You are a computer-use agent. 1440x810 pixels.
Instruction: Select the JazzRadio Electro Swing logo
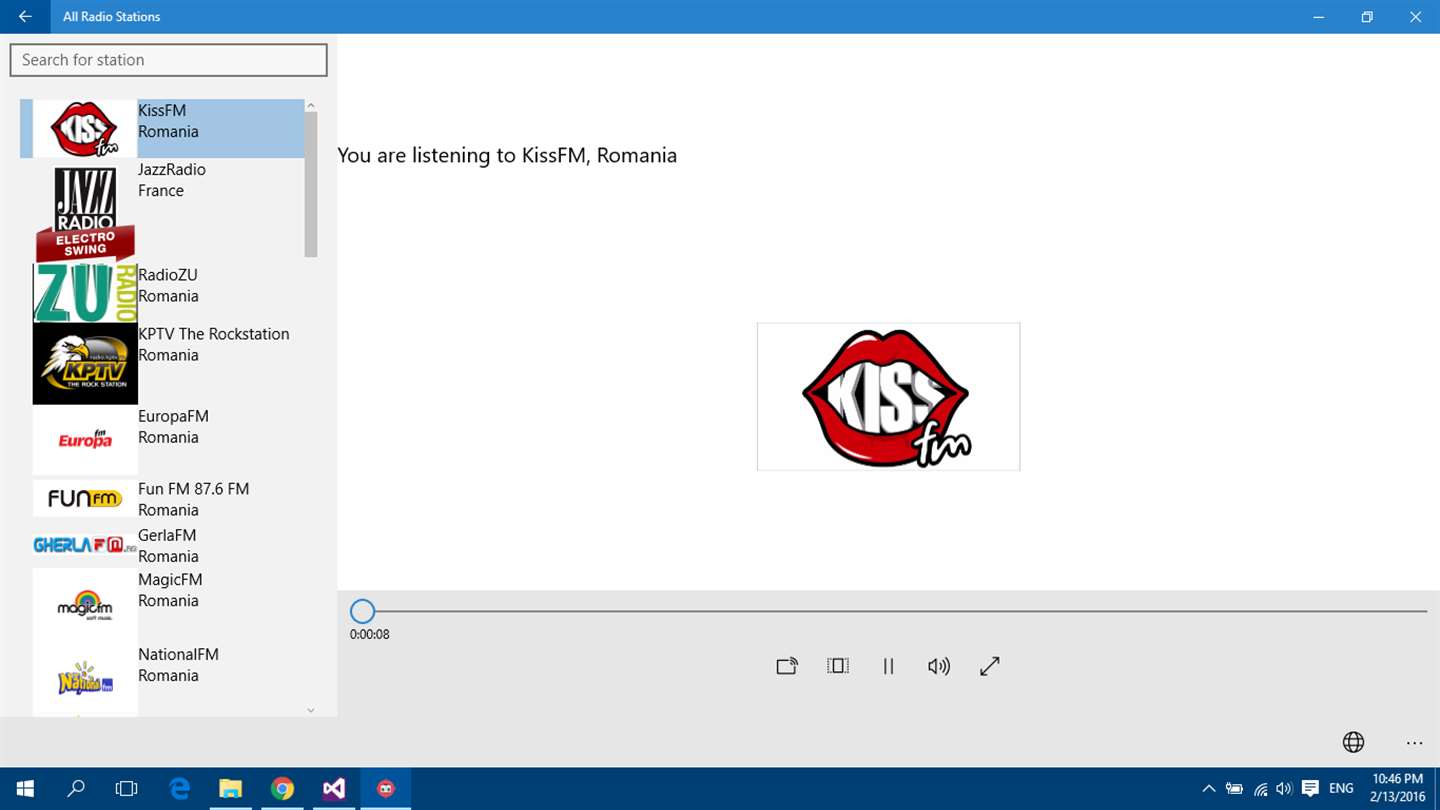click(85, 212)
